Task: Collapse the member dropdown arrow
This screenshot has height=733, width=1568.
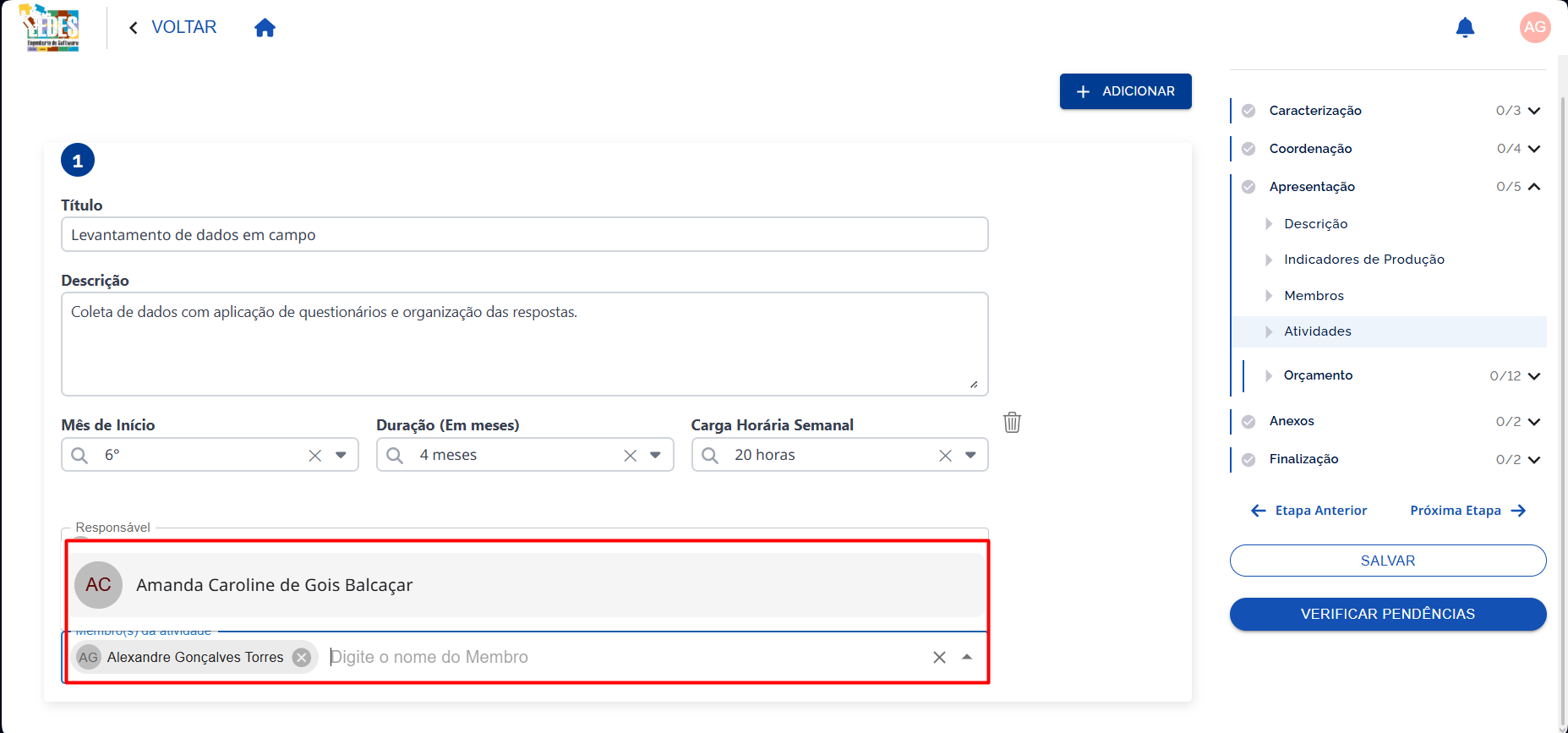Action: click(x=967, y=657)
